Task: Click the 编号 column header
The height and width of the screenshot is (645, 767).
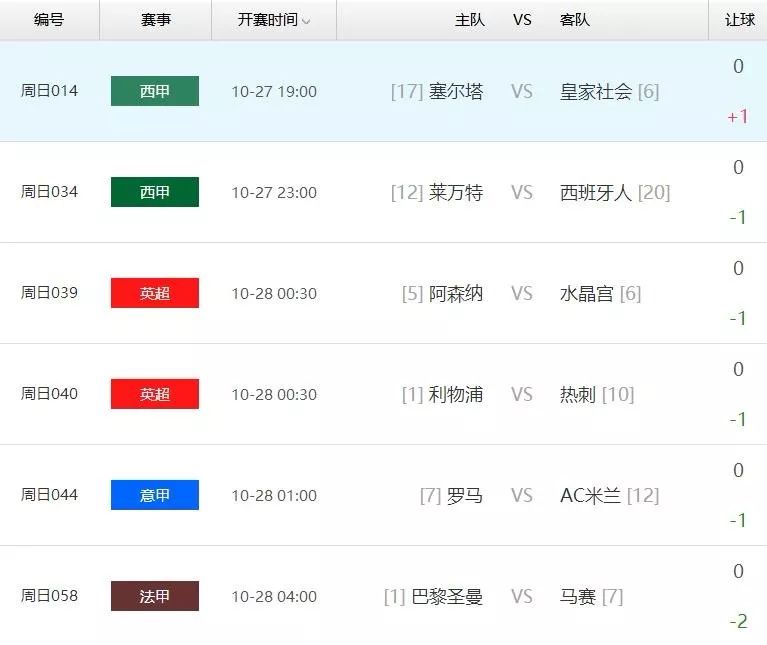Action: pos(49,20)
